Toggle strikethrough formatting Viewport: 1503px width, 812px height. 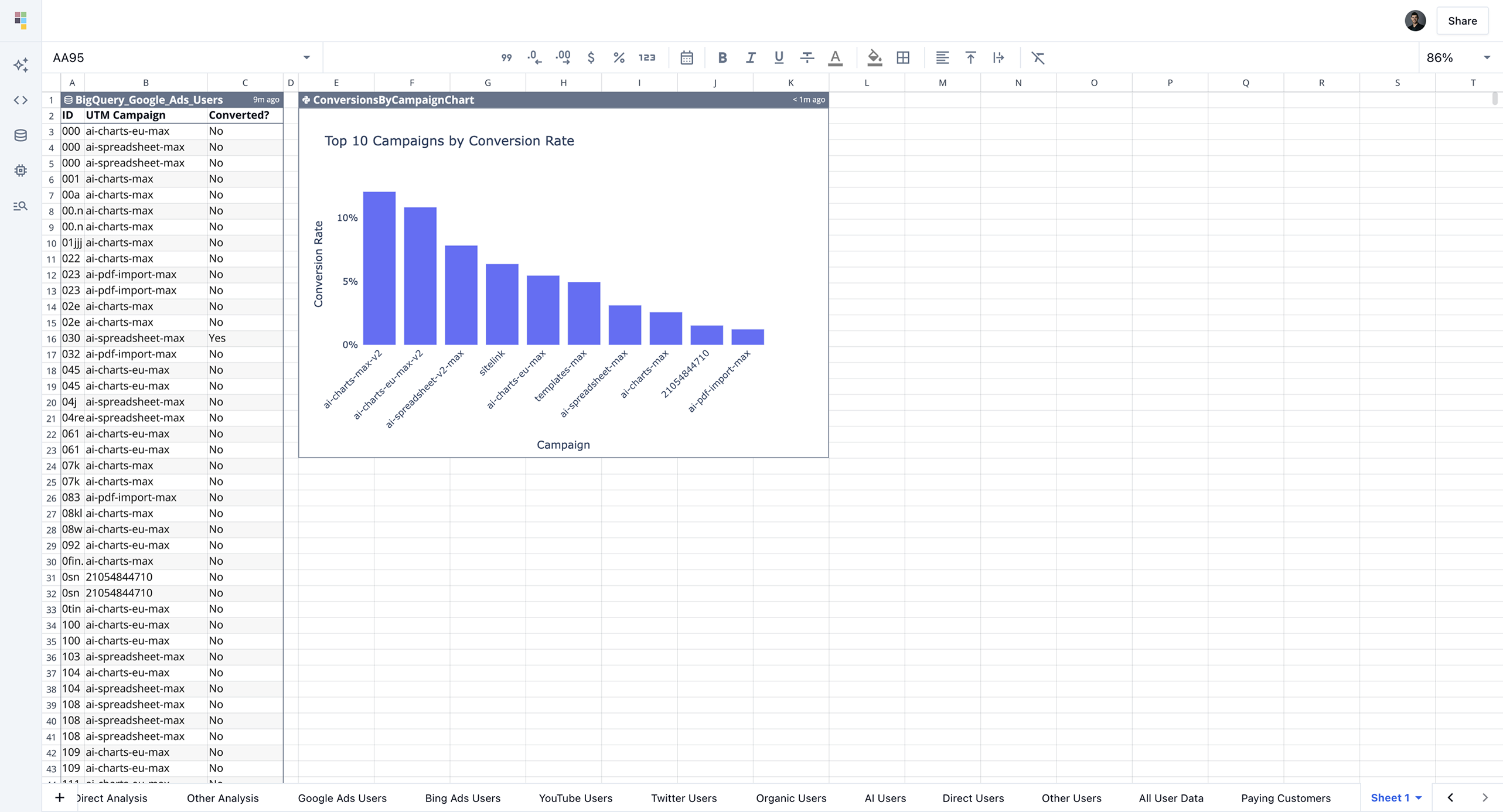[807, 57]
